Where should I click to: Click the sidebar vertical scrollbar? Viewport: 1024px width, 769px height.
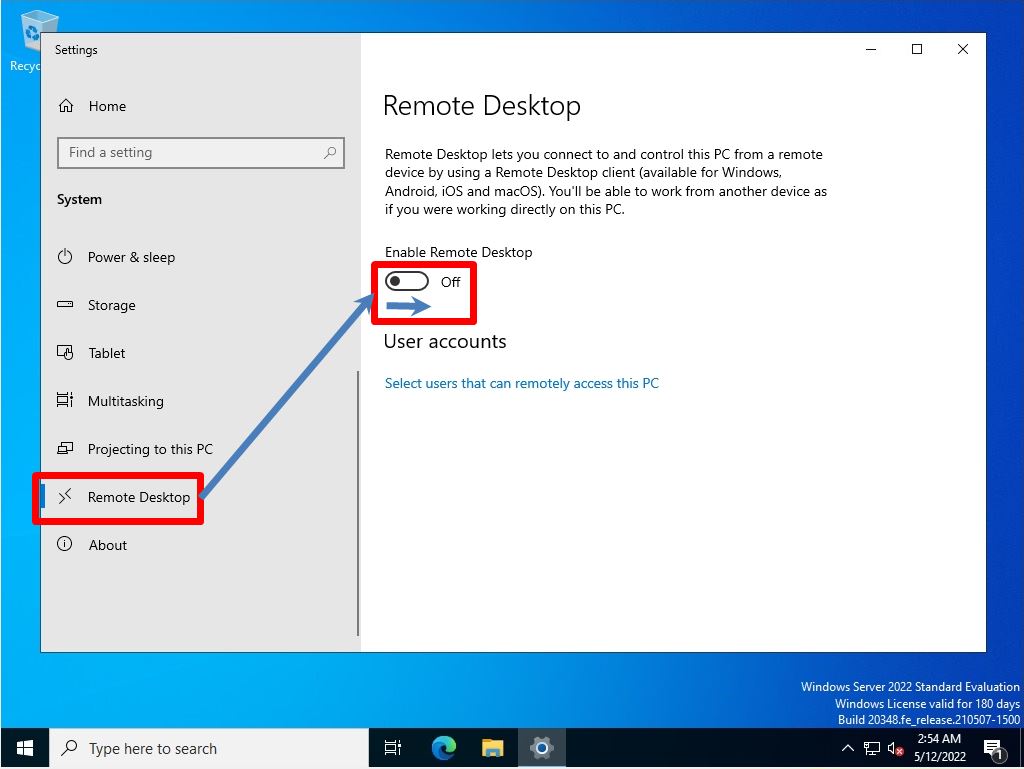(358, 503)
